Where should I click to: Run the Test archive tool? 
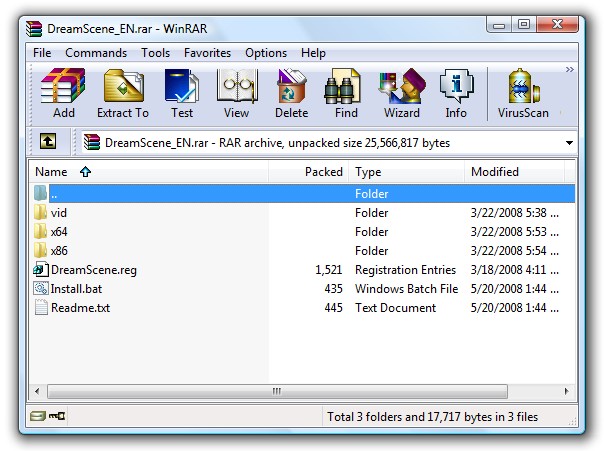coord(181,86)
